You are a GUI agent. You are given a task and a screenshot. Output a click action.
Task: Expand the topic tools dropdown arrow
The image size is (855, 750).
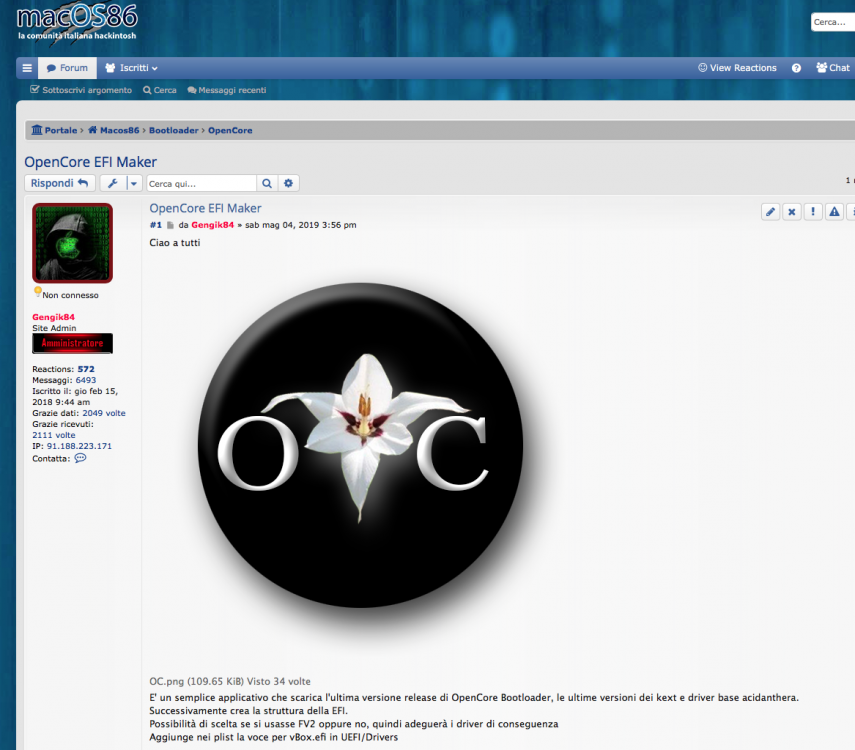point(134,183)
